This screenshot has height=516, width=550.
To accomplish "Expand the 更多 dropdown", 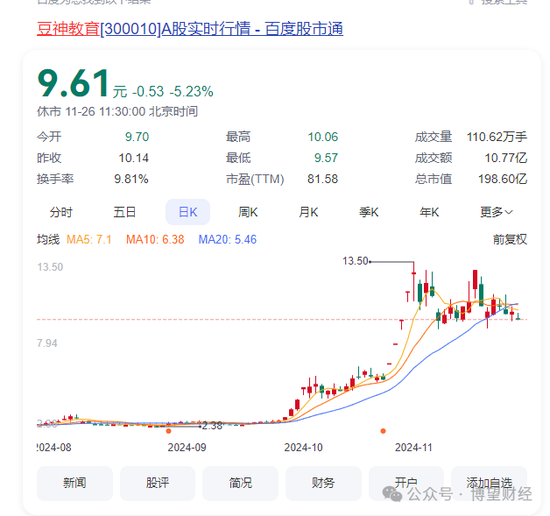I will (496, 212).
